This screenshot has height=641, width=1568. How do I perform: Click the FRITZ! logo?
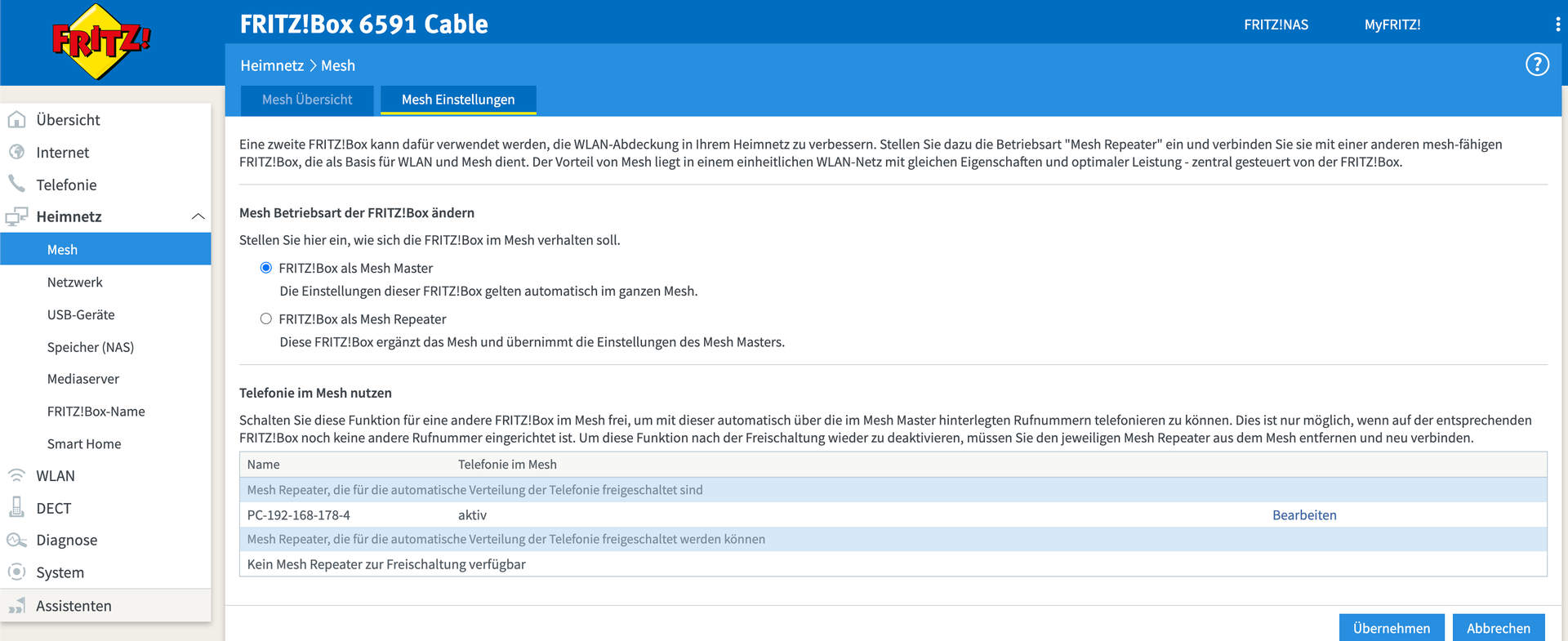(x=100, y=42)
